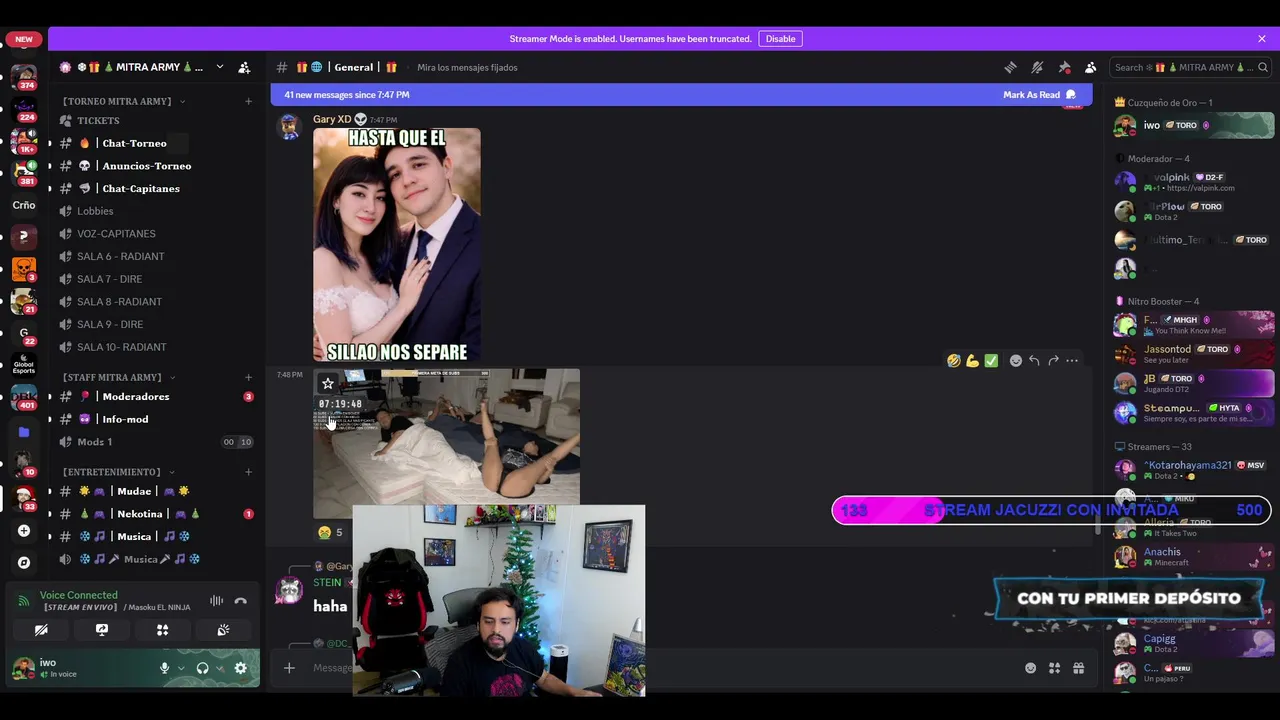Click the emoji reaction with count 5
The width and height of the screenshot is (1280, 720).
click(x=330, y=532)
